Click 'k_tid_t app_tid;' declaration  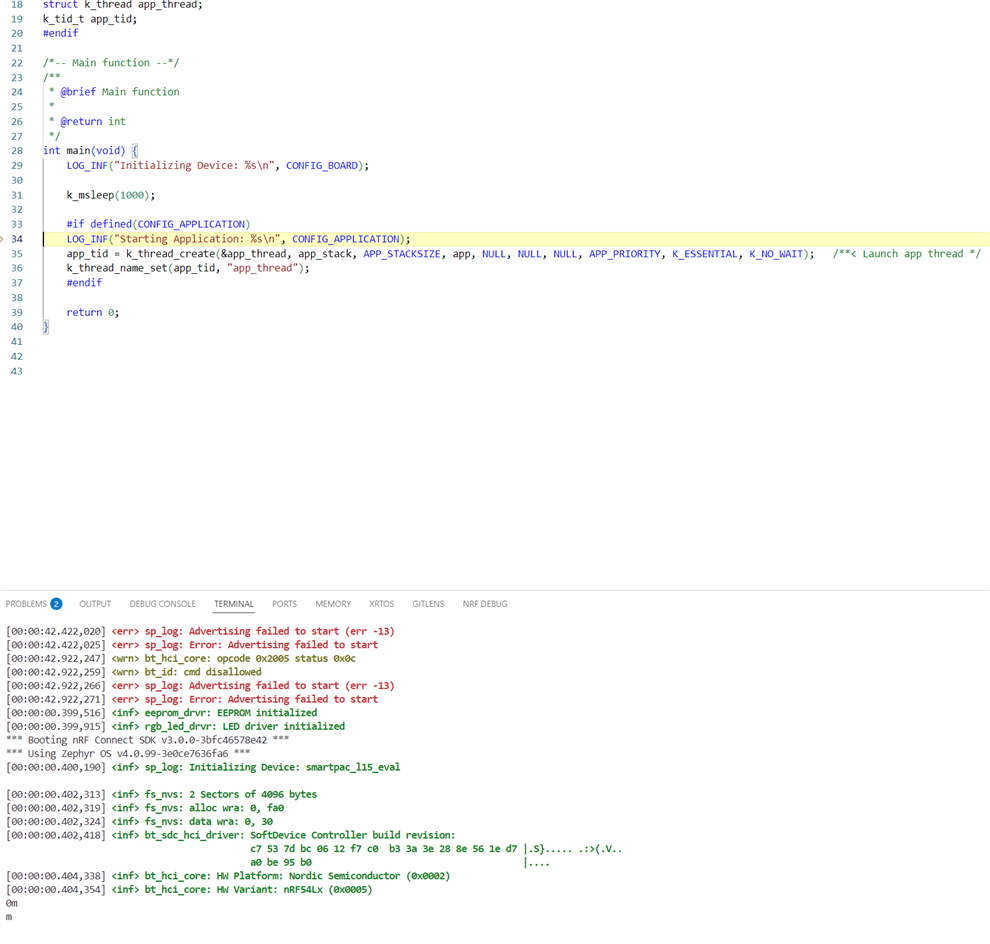pos(90,19)
